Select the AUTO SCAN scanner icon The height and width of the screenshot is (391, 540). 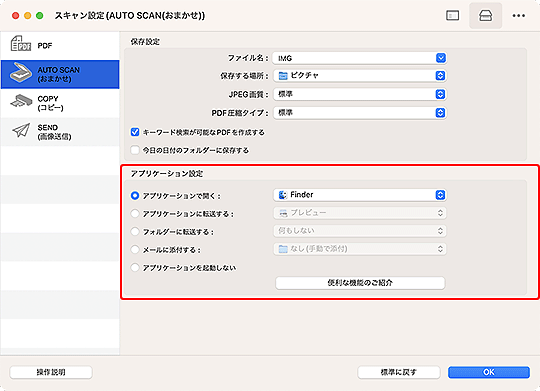tap(21, 73)
